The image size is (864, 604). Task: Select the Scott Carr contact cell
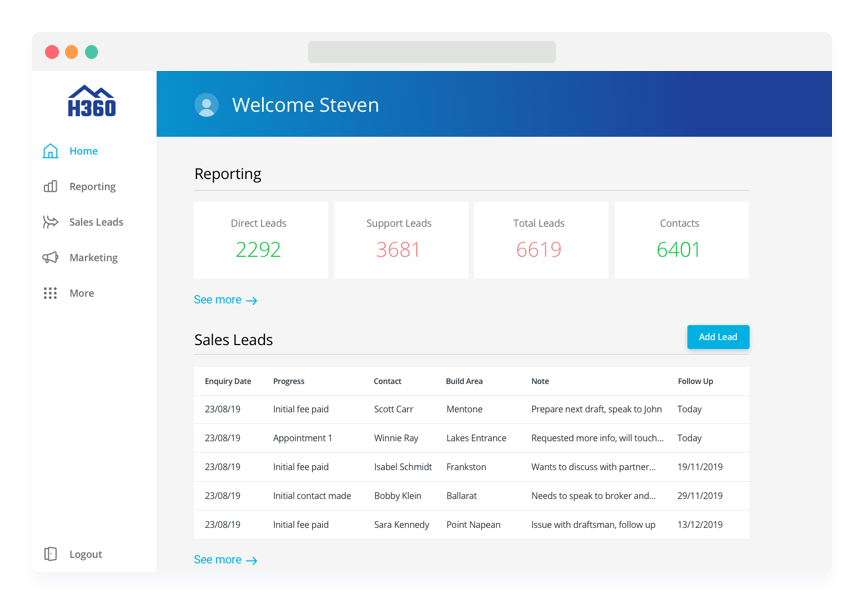pyautogui.click(x=393, y=409)
